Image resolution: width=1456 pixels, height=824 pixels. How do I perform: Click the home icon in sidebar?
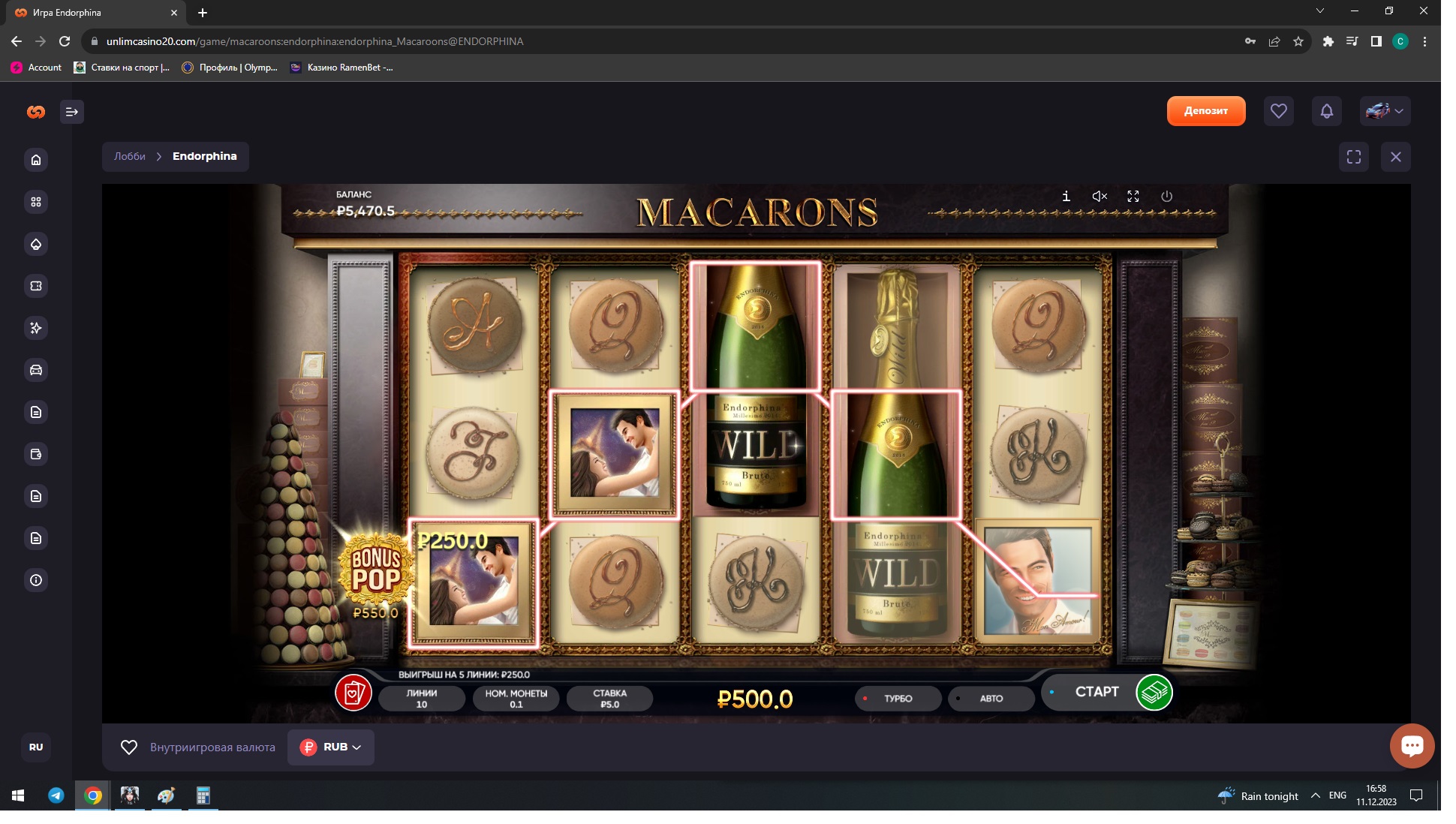tap(36, 160)
